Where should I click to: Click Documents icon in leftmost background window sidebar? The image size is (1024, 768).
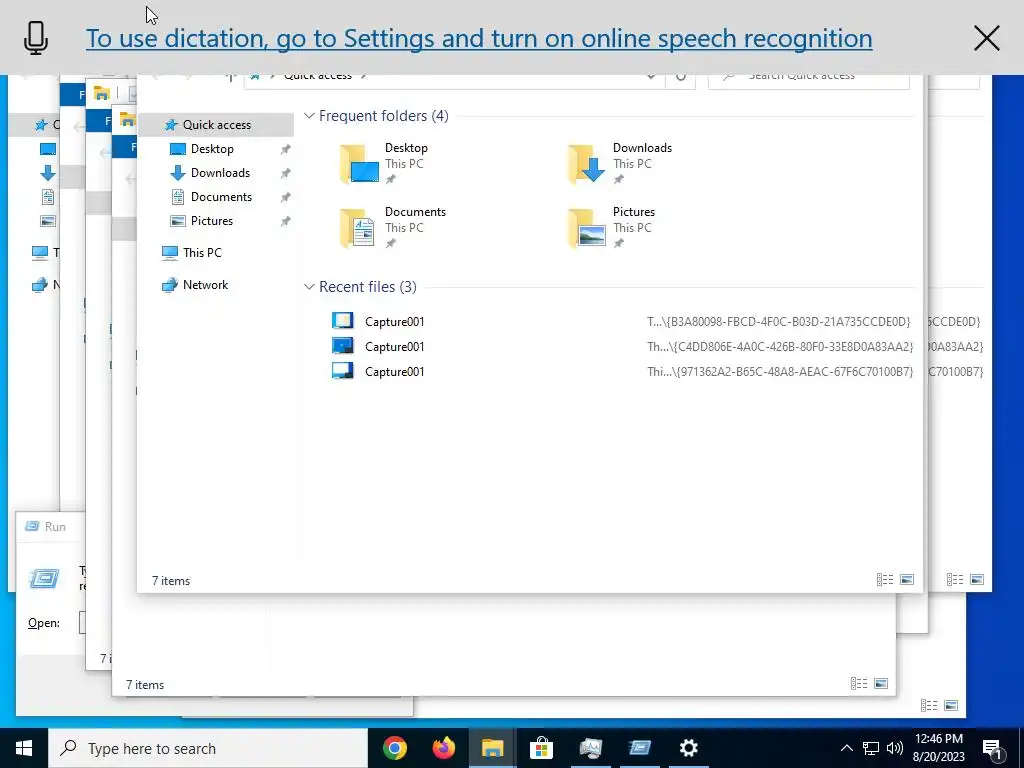click(48, 197)
